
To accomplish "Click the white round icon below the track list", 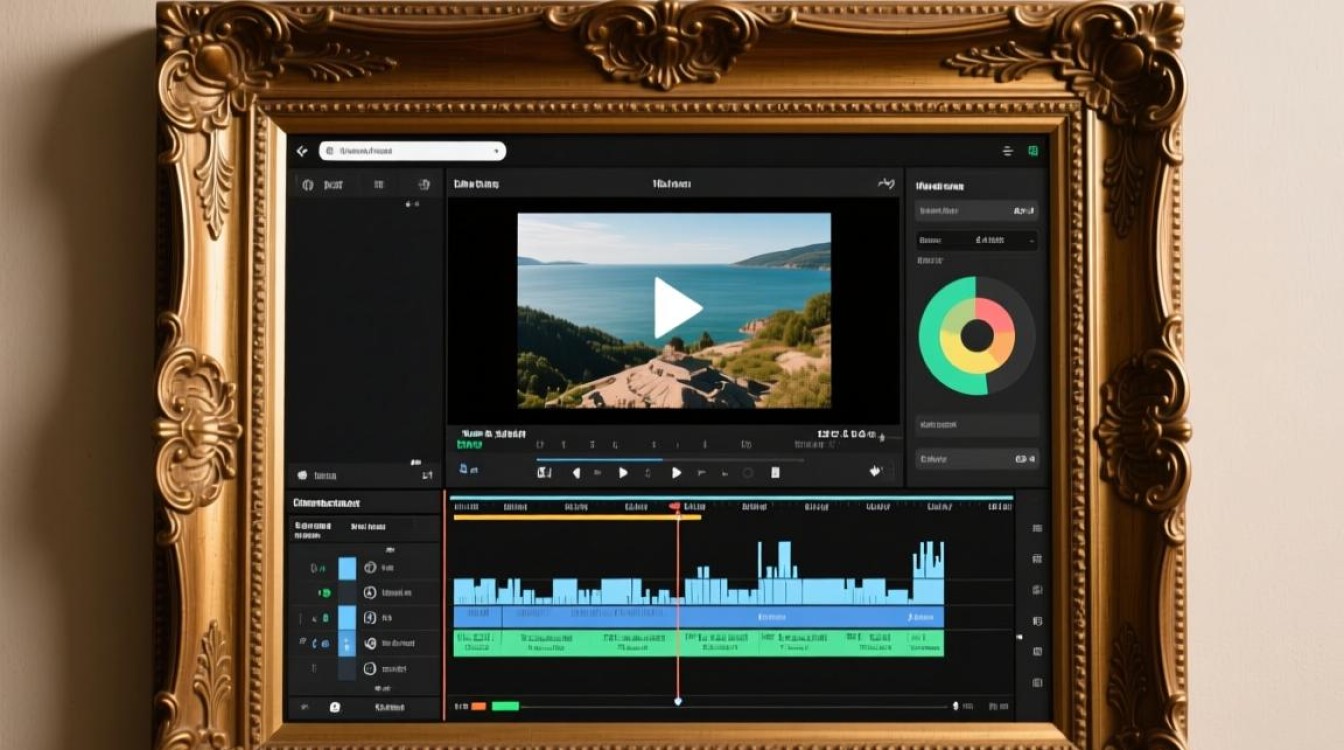I will [335, 707].
